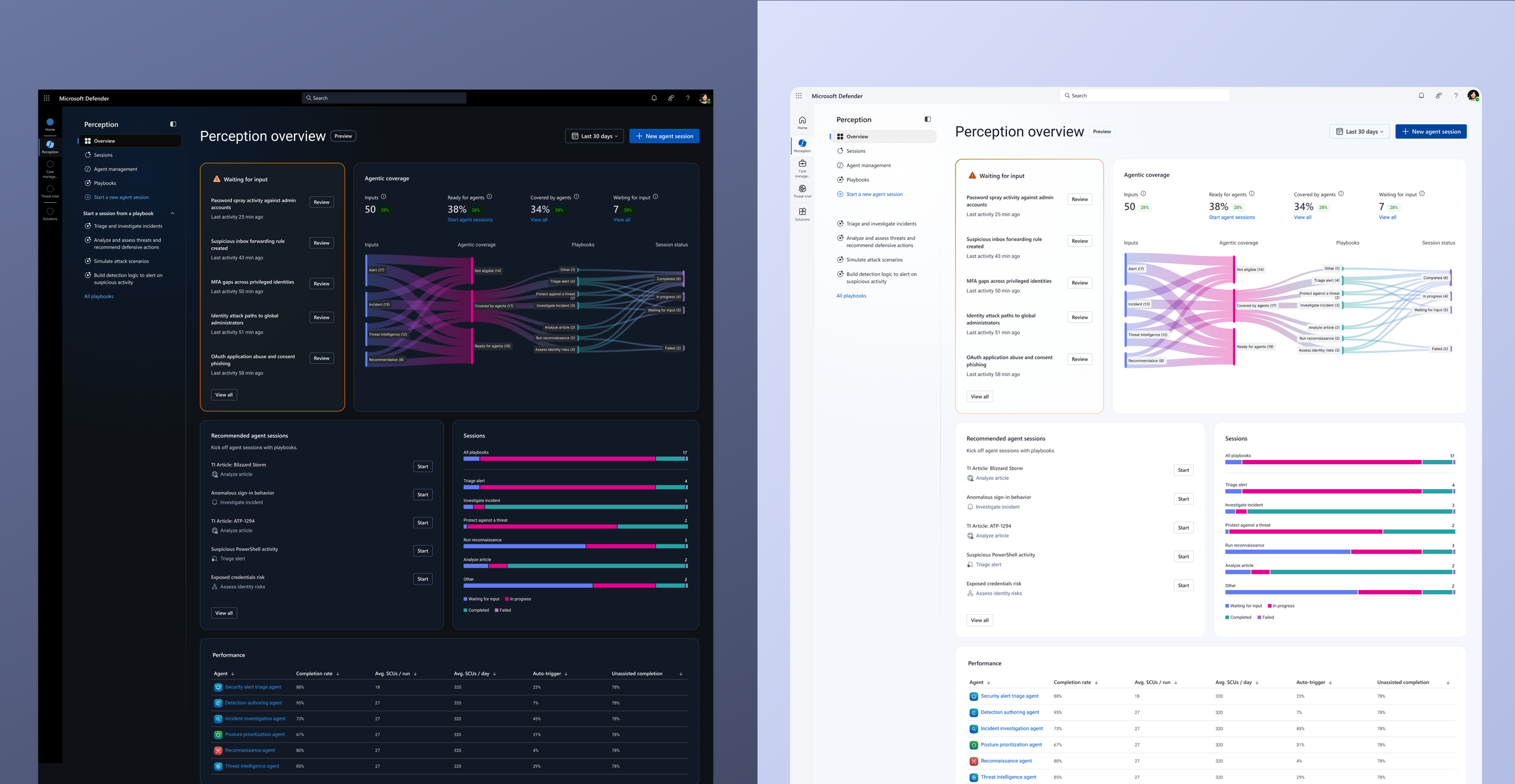This screenshot has height=784, width=1515.
Task: Click Posture prioritization agent icon, dark window
Action: click(218, 734)
